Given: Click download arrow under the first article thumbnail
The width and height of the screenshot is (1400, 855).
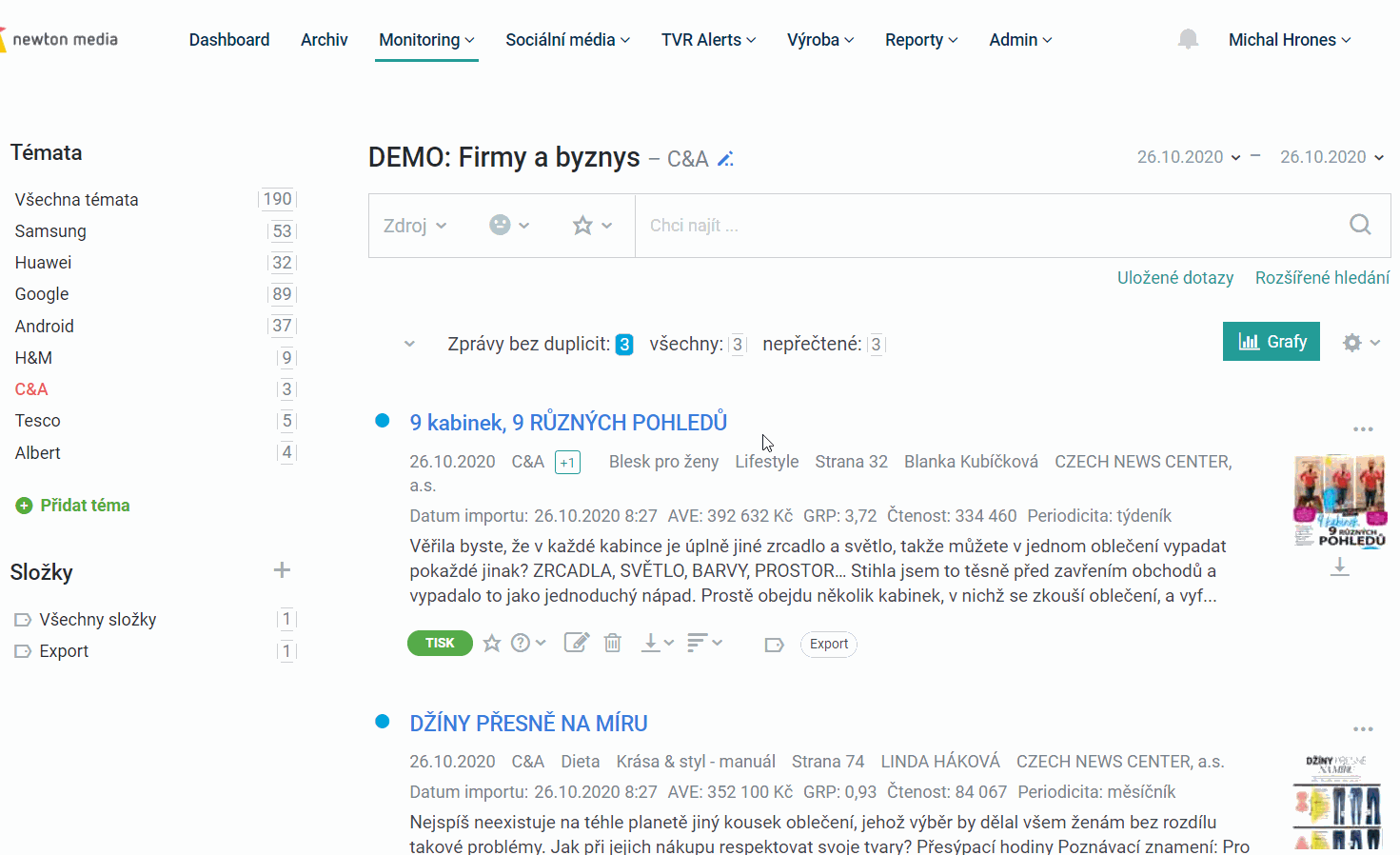Looking at the screenshot, I should (1340, 567).
